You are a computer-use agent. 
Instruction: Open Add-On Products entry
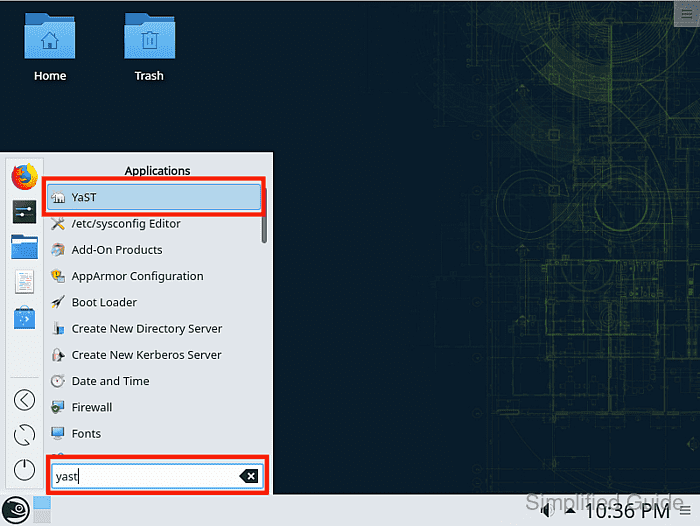coord(154,250)
